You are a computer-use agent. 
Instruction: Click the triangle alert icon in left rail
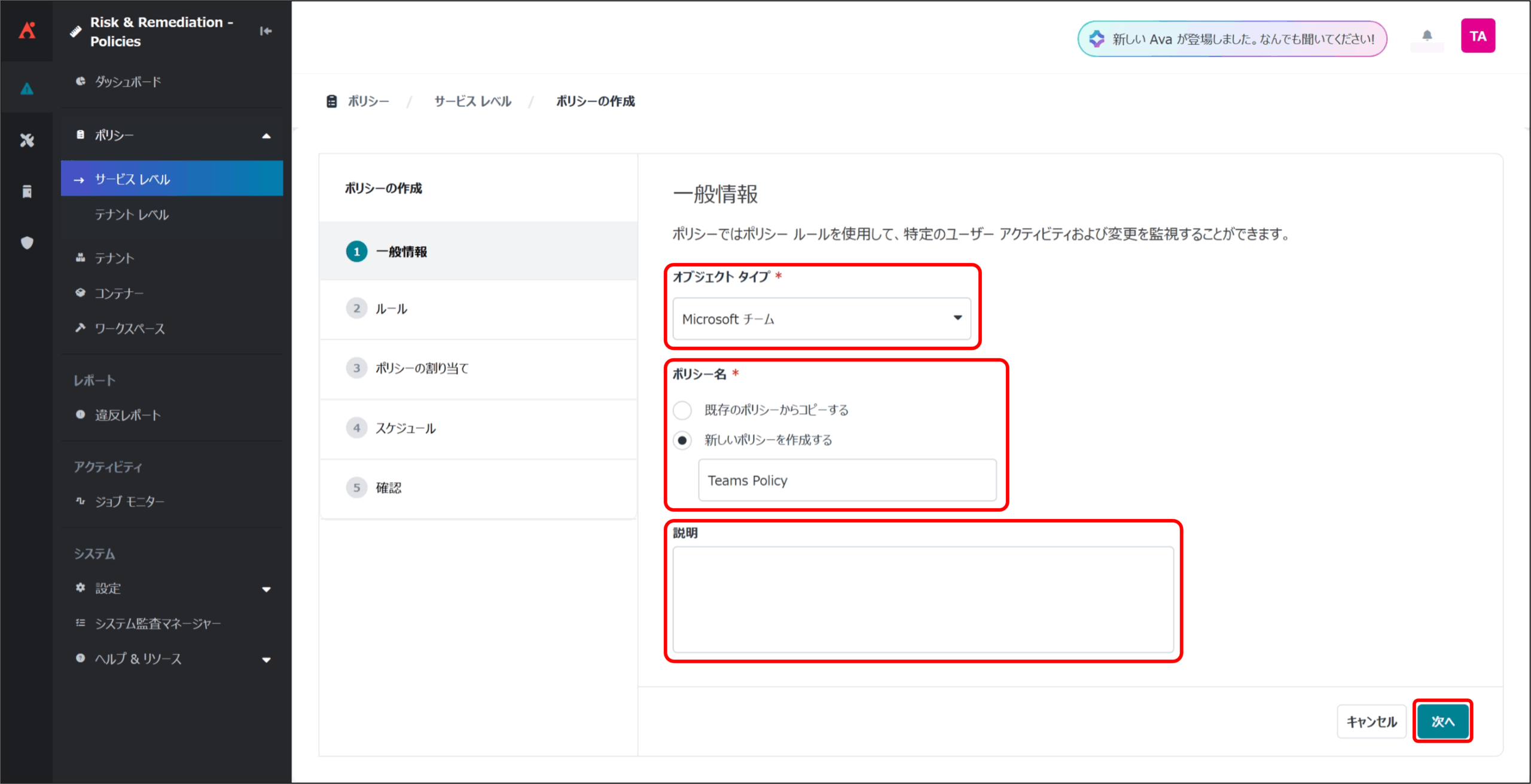click(27, 89)
